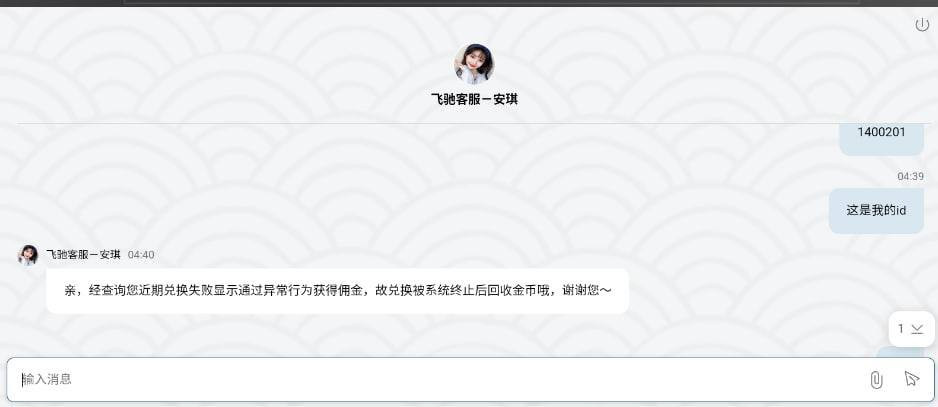Jump to newest messages via down chevron
The image size is (938, 407).
[x=917, y=329]
